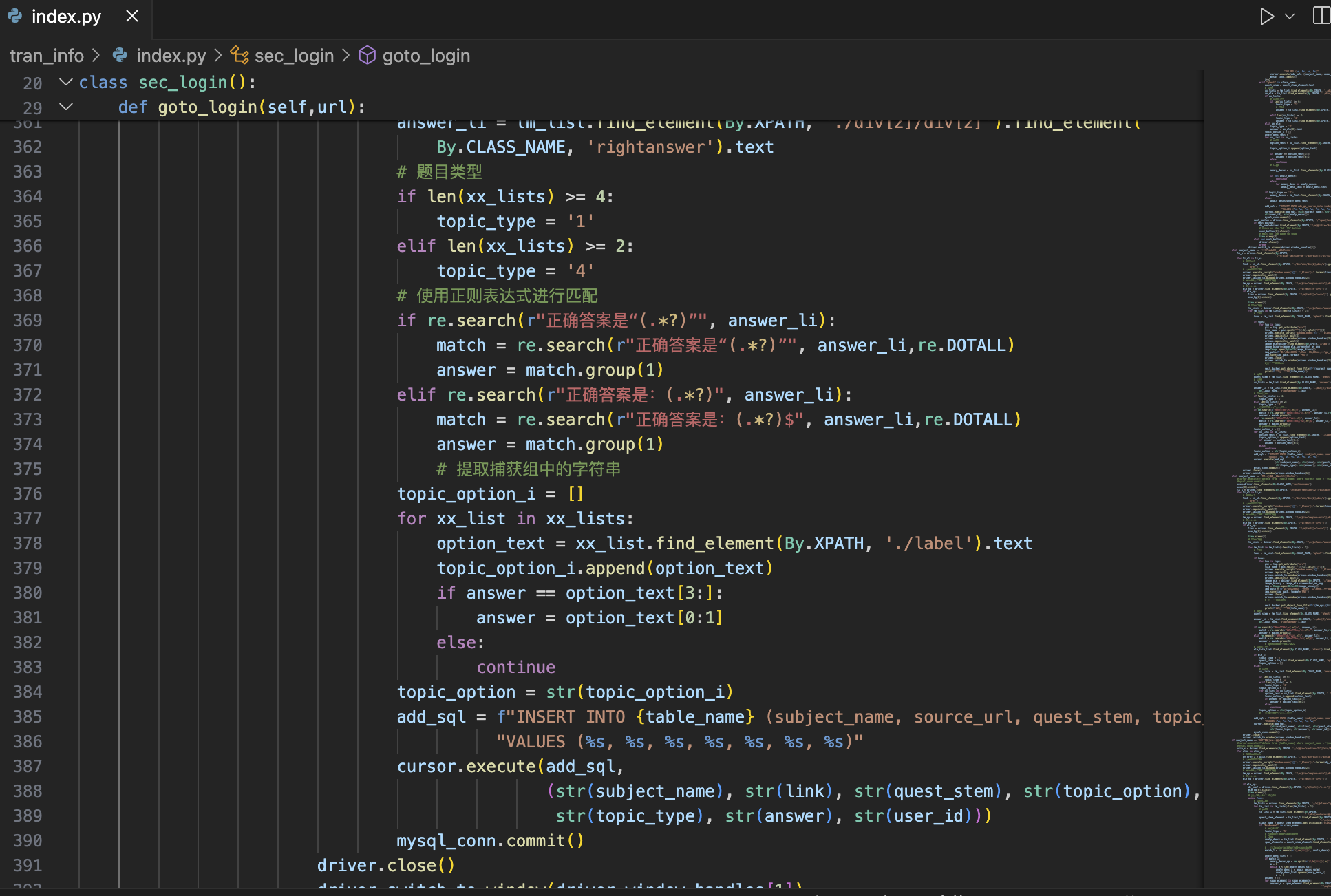Click the class symbol icon in breadcrumb

239,55
